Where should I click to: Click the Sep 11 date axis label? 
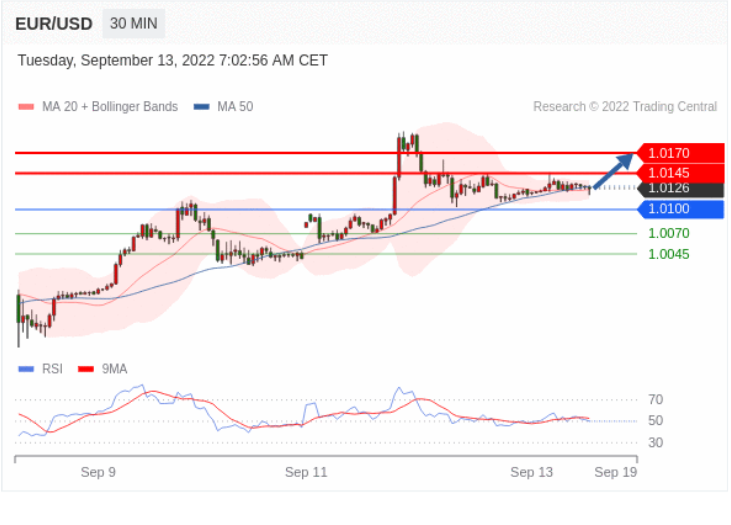(306, 472)
